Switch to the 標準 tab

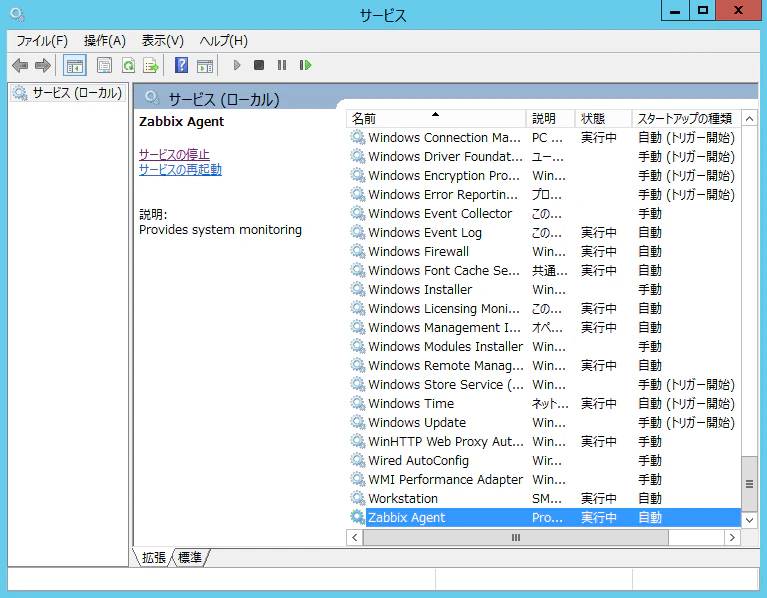point(190,557)
